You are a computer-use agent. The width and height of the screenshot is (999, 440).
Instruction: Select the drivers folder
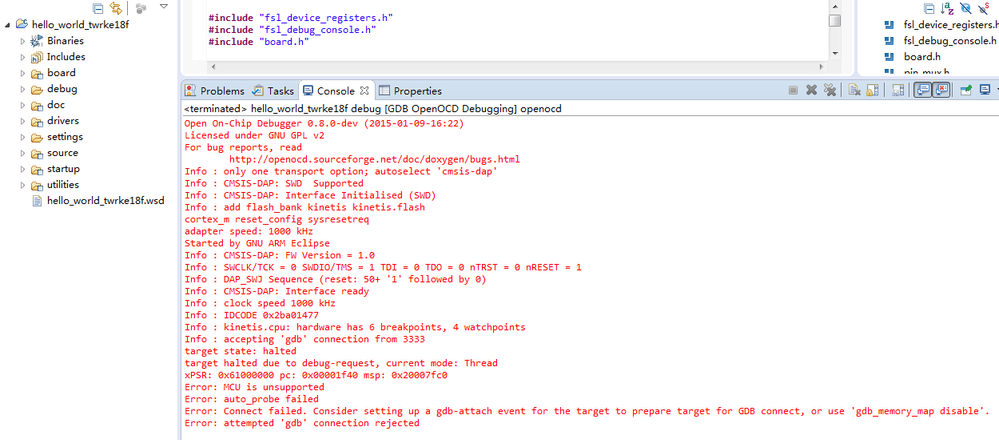coord(63,121)
